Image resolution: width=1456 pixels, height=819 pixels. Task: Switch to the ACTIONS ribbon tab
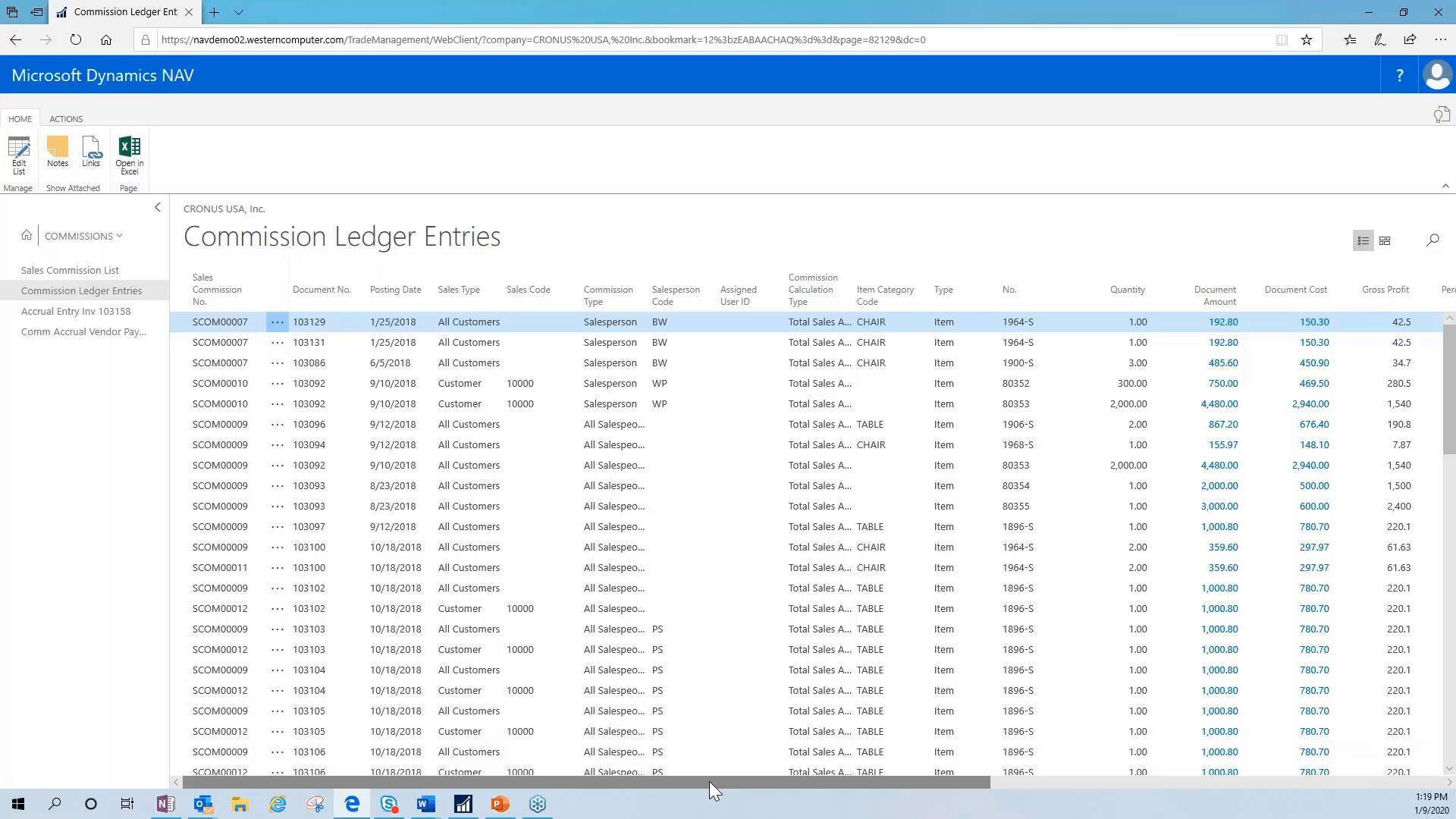66,119
